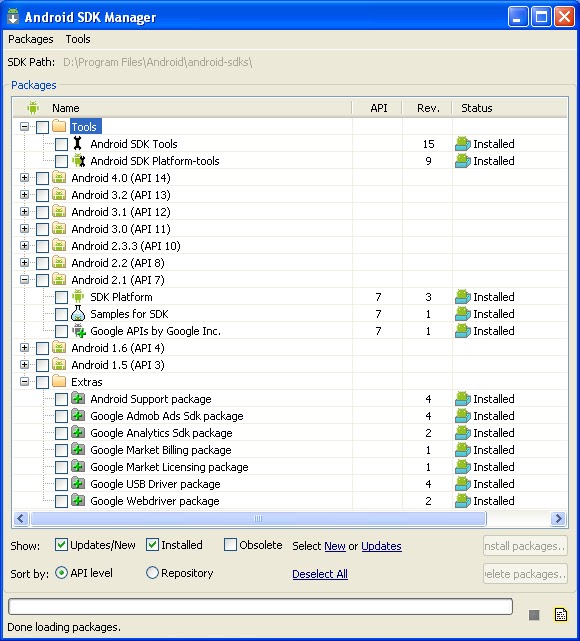Check the Android SDK Platform-tools checkbox
The image size is (580, 641).
pos(61,161)
